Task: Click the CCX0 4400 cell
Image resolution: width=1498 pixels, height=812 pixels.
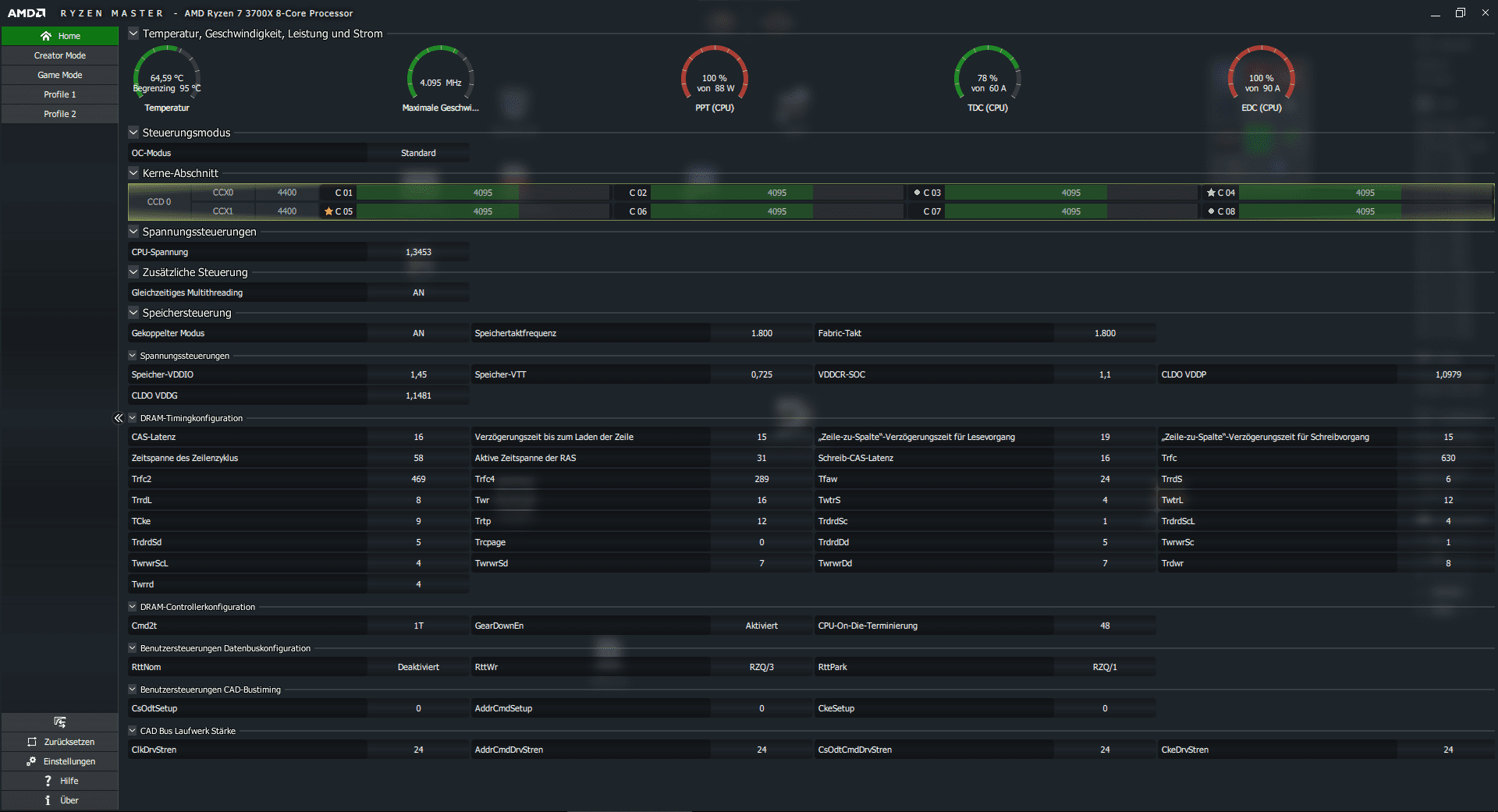Action: tap(287, 193)
